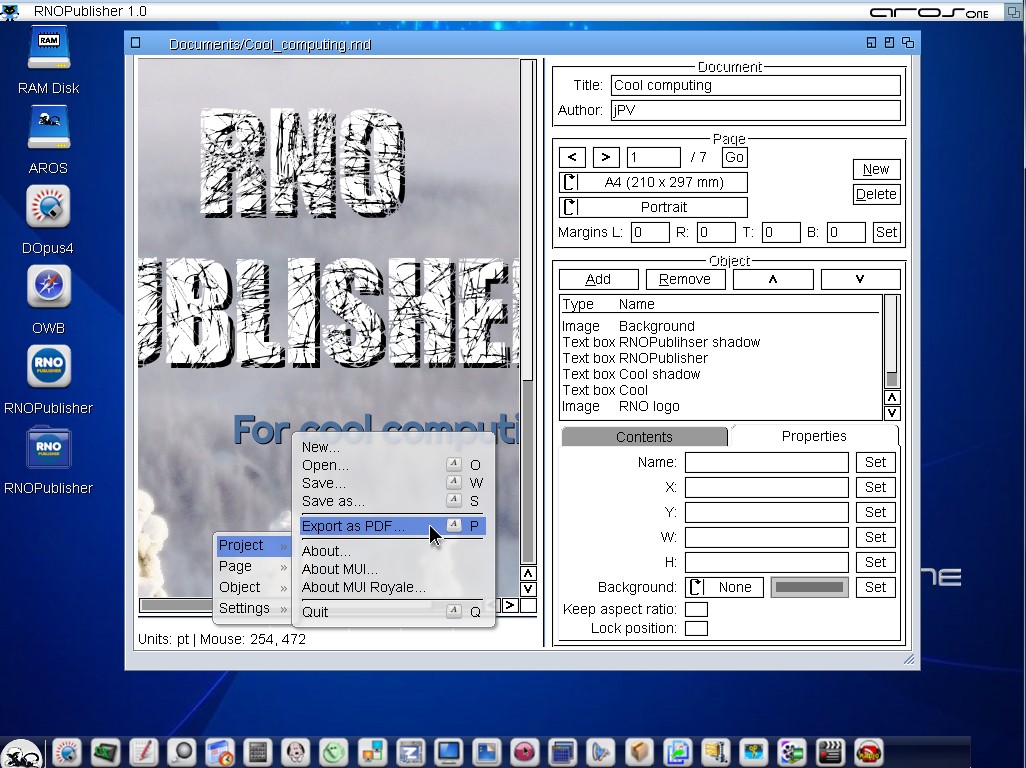
Task: Click the RNOPublisher application desktop icon
Action: 48,368
